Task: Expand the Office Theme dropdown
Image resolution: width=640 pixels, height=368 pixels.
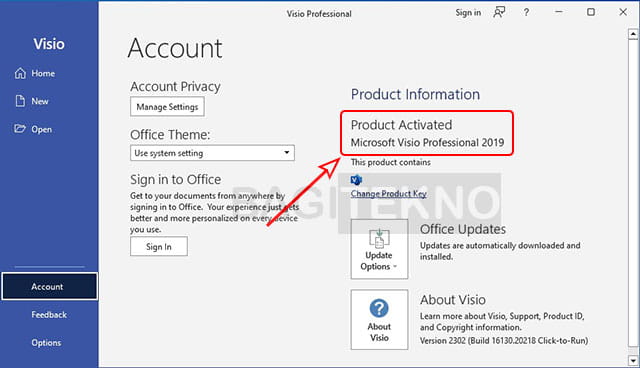Action: click(x=212, y=153)
